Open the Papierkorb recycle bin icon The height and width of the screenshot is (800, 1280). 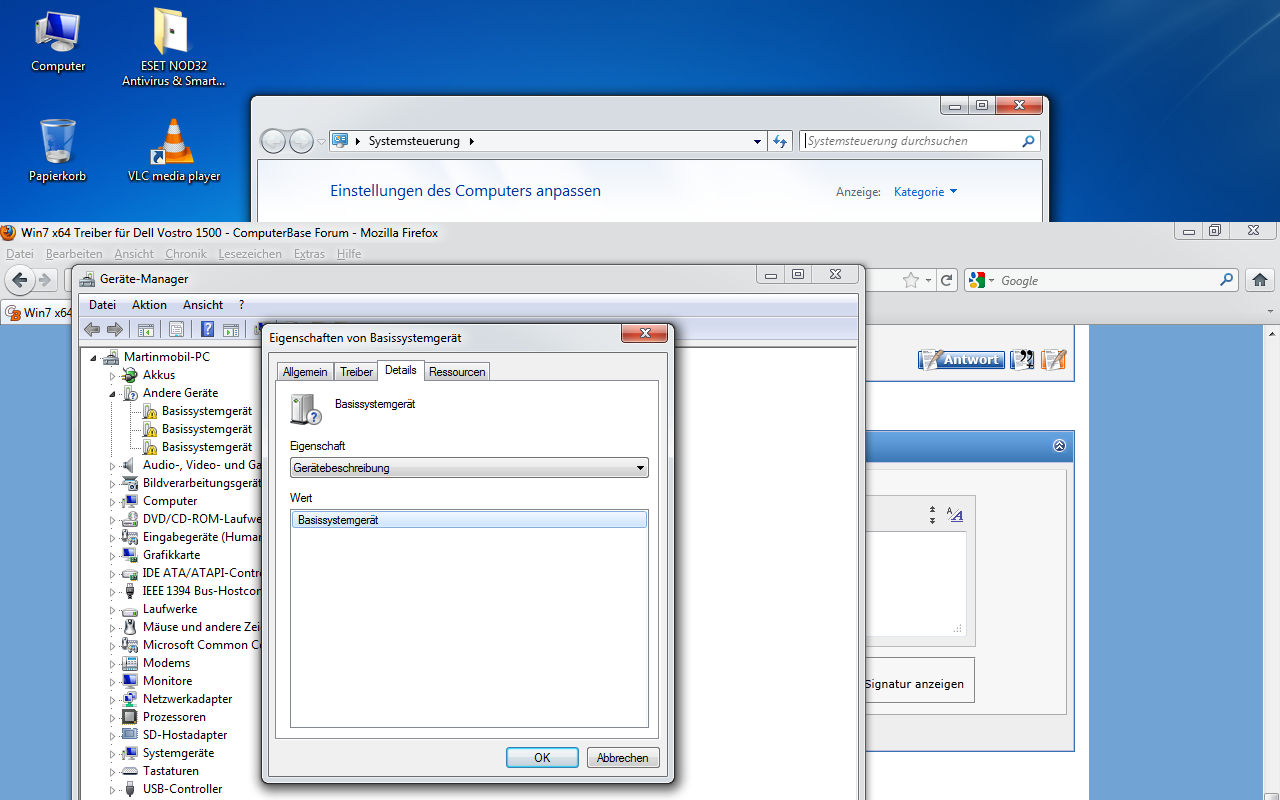coord(58,150)
